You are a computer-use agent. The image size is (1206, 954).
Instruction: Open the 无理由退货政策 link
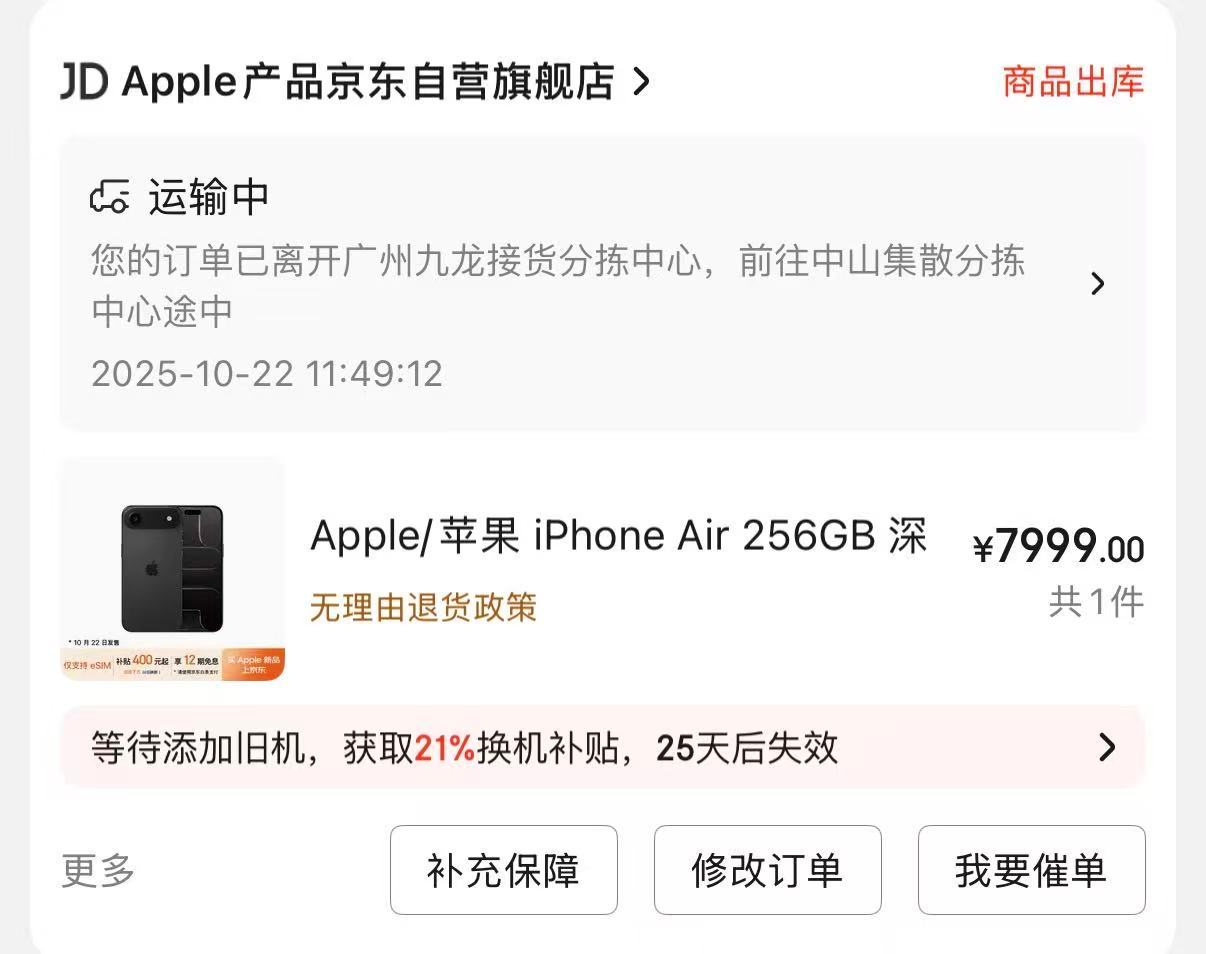point(423,607)
